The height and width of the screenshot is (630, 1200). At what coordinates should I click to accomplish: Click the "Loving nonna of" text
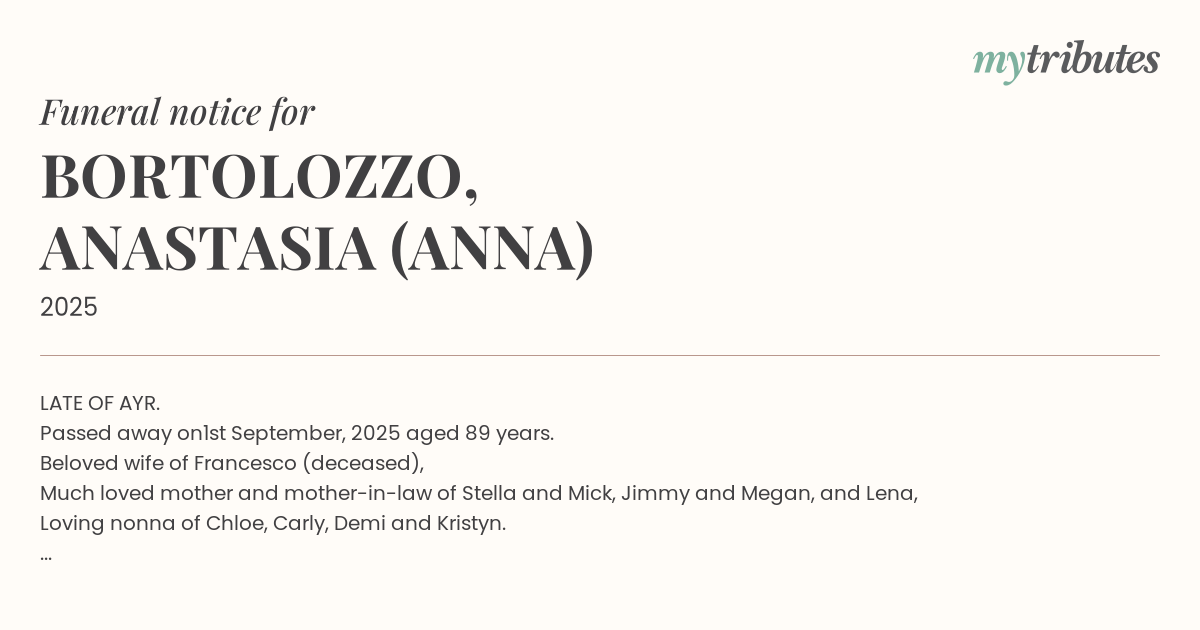[x=120, y=523]
